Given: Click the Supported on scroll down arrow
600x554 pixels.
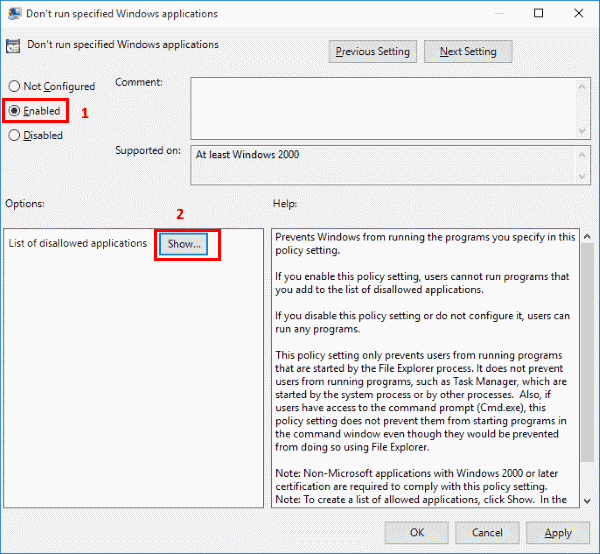Looking at the screenshot, I should 582,176.
